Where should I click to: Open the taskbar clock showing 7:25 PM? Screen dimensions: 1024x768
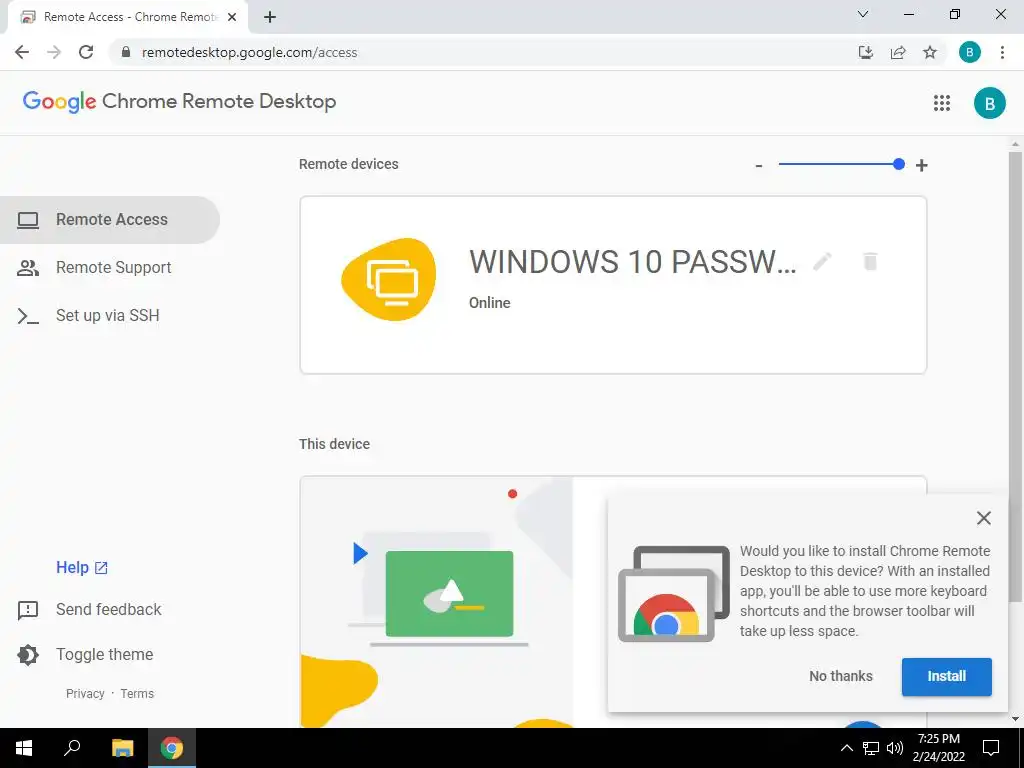(938, 748)
